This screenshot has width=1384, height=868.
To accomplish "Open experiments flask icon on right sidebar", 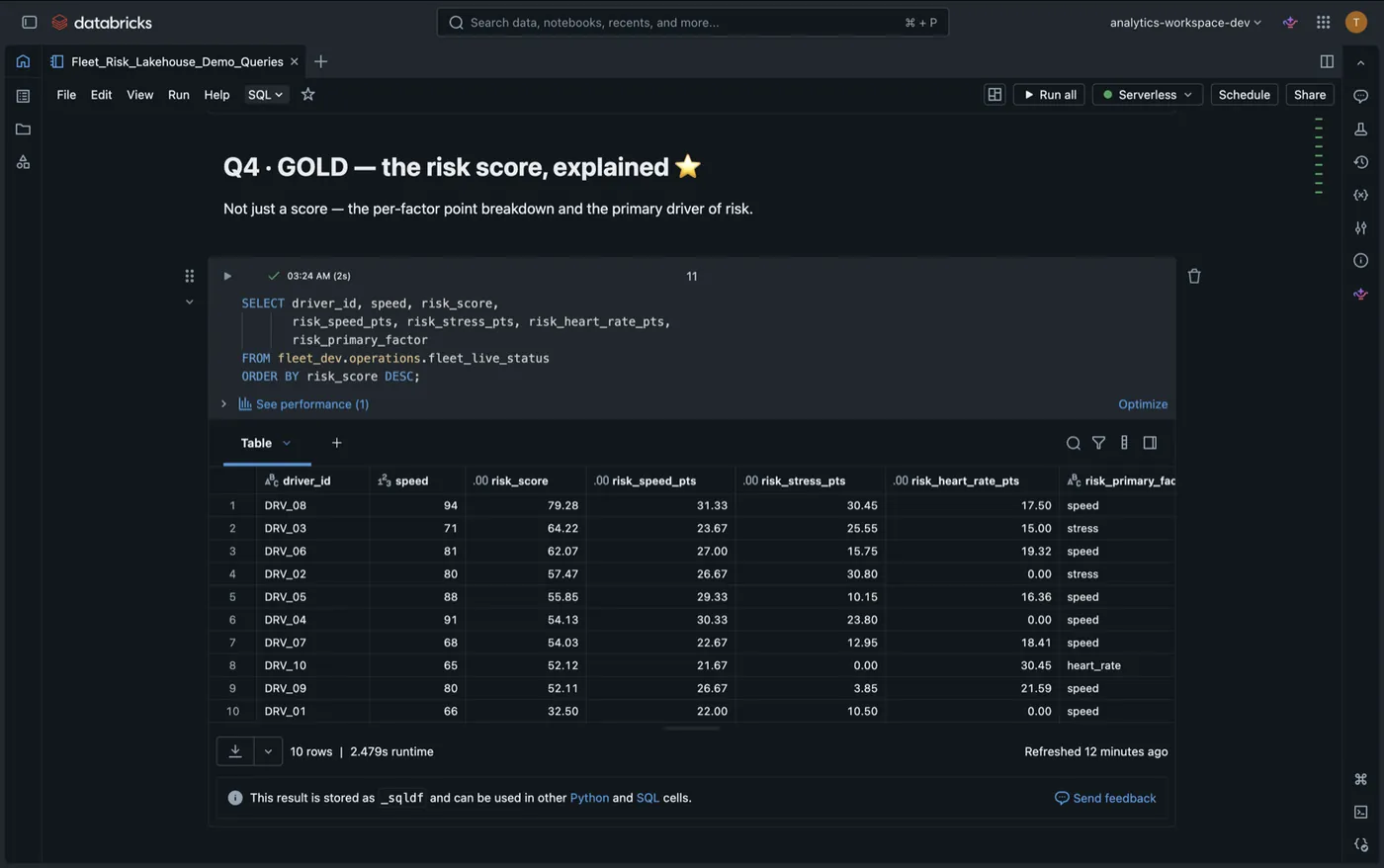I will (x=1360, y=129).
